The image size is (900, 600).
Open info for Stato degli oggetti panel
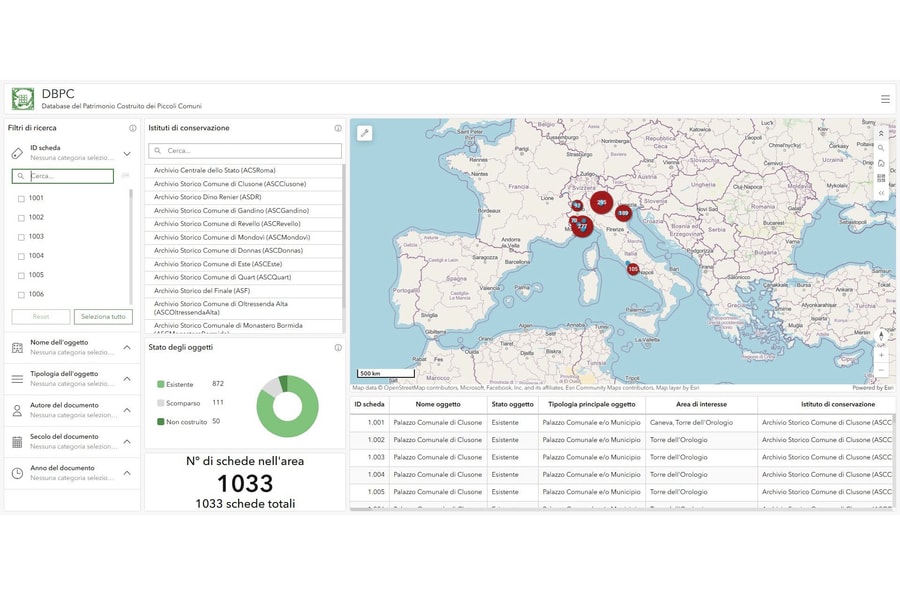(338, 347)
